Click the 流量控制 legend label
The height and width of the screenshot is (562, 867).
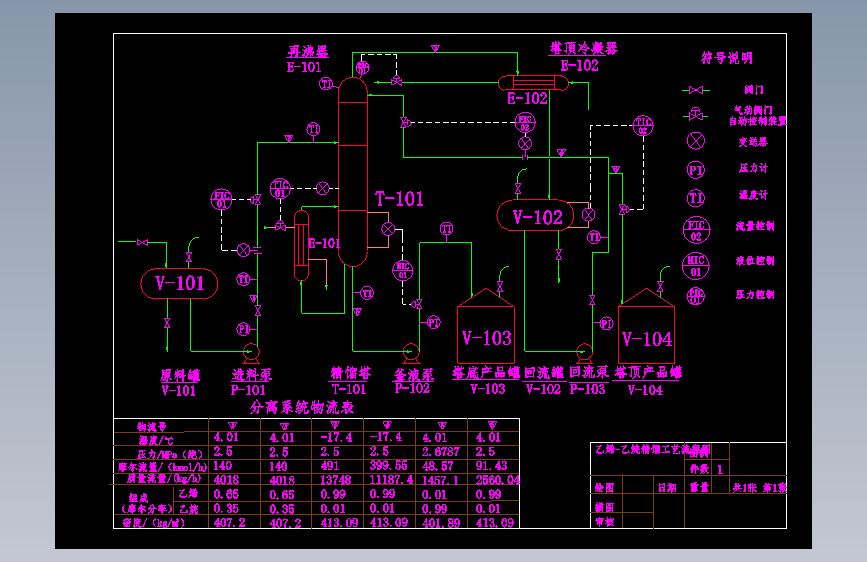(755, 226)
